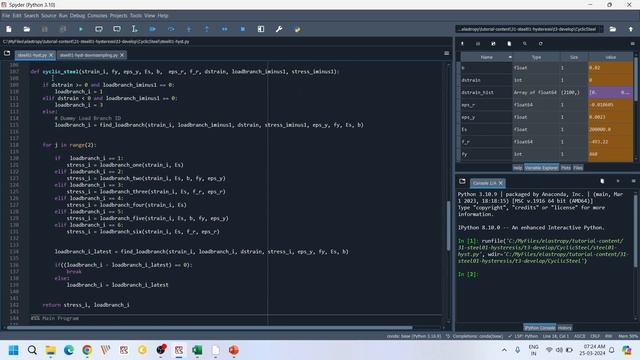640x360 pixels.
Task: Select the dstrain_hist array value cell
Action: pos(611,92)
